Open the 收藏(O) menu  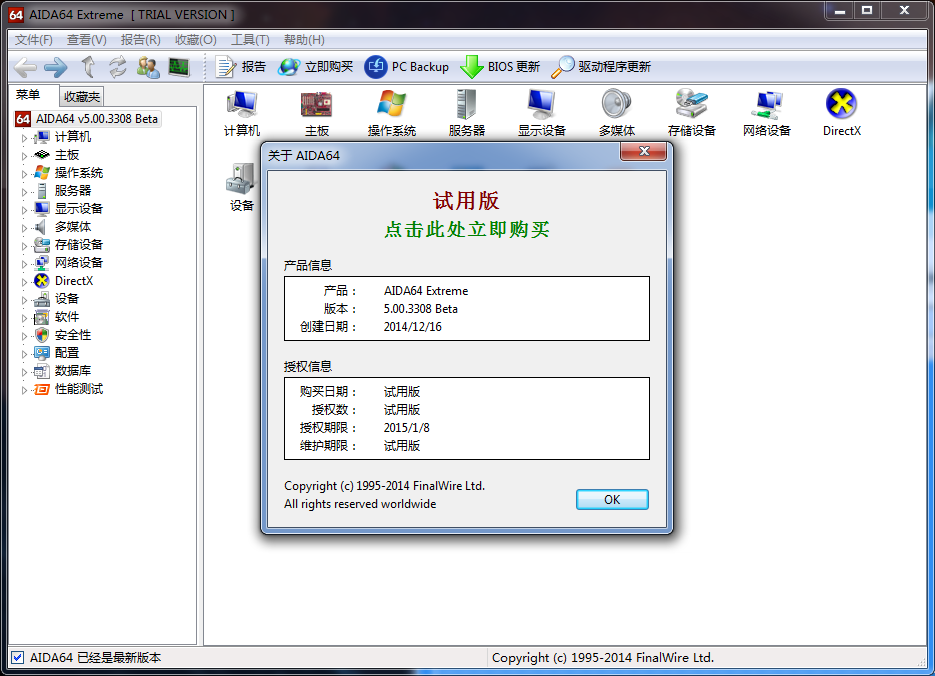[196, 40]
